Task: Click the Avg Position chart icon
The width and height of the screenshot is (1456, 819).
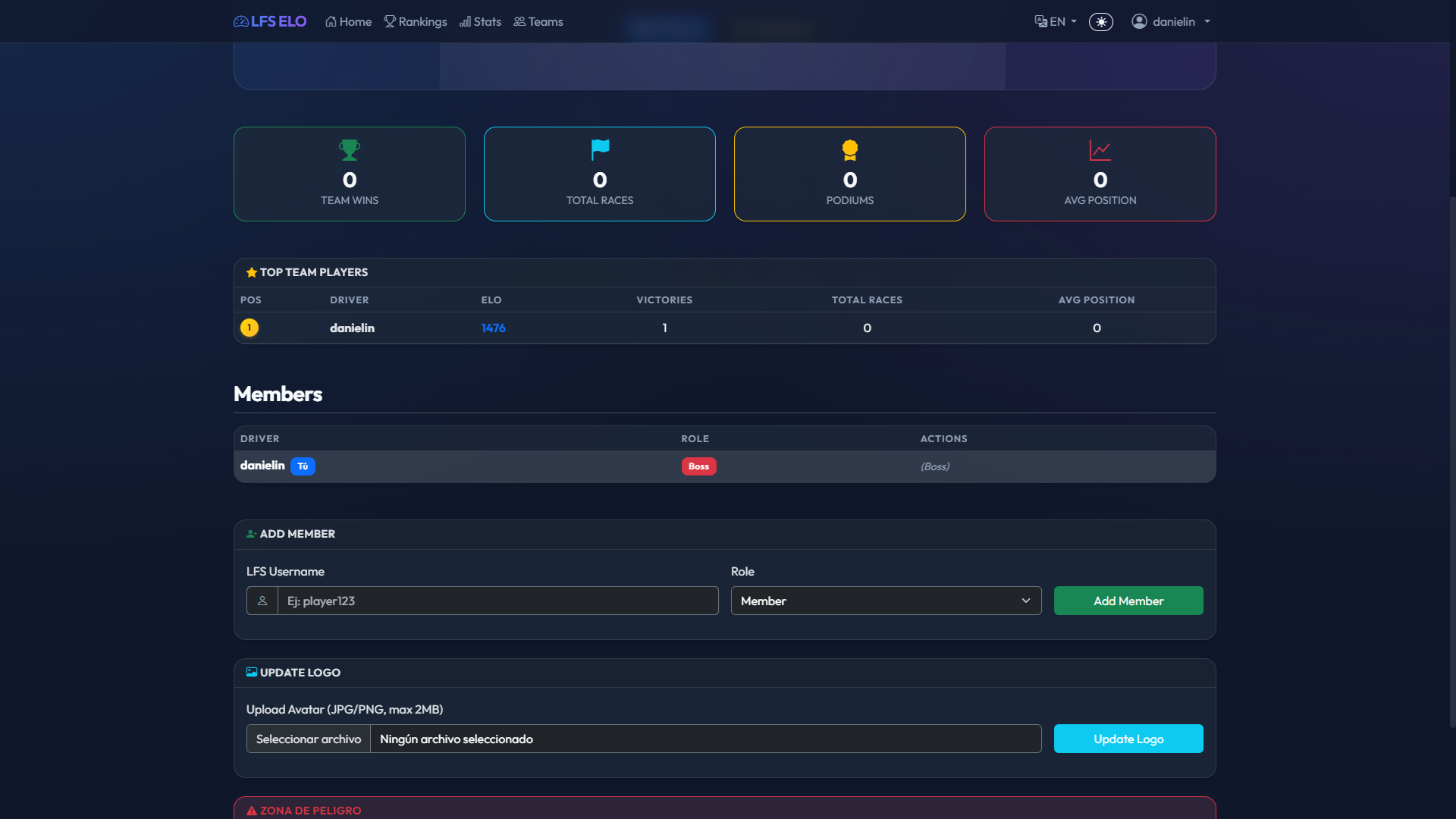Action: pyautogui.click(x=1100, y=149)
